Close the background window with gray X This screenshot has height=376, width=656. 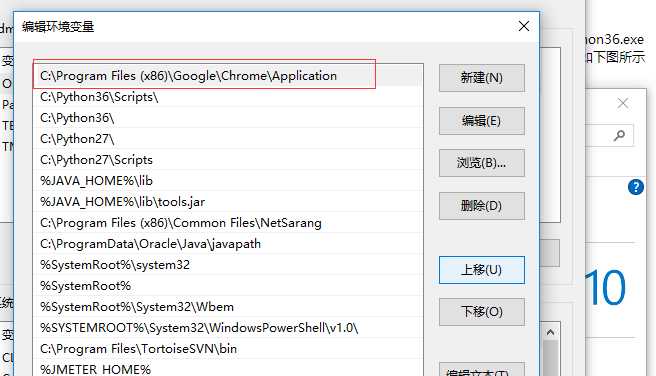tap(623, 103)
